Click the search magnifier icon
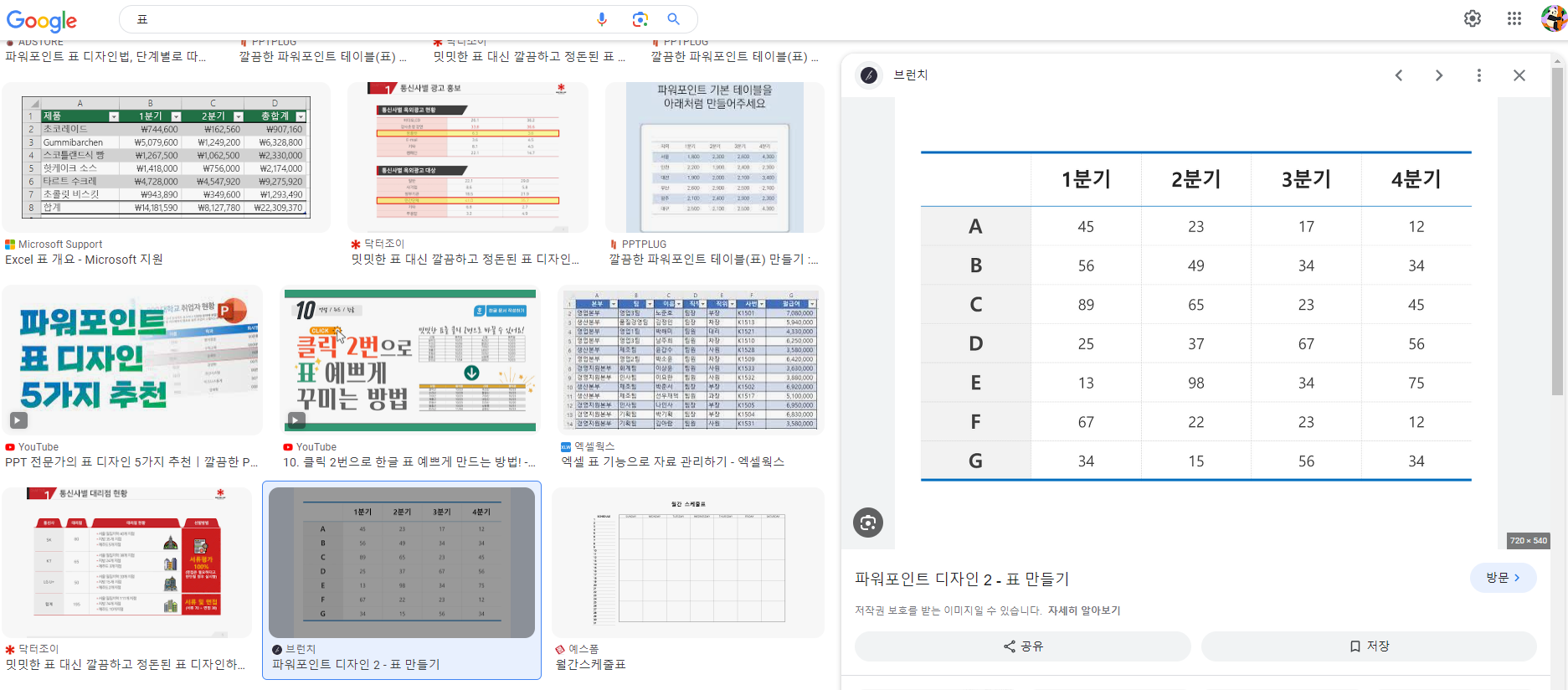This screenshot has height=690, width=1568. pos(673,19)
